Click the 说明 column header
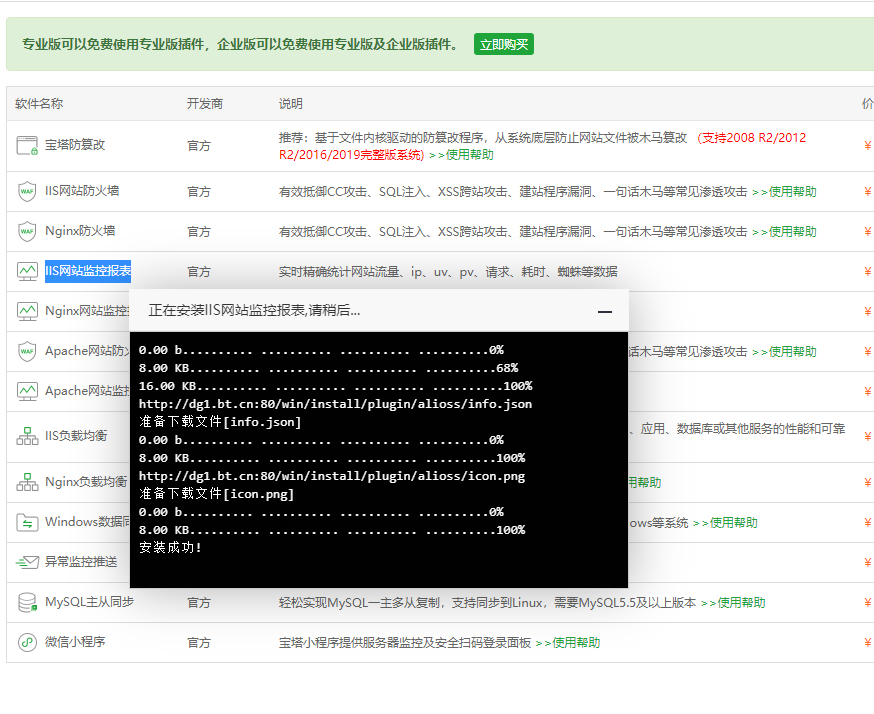 tap(291, 104)
